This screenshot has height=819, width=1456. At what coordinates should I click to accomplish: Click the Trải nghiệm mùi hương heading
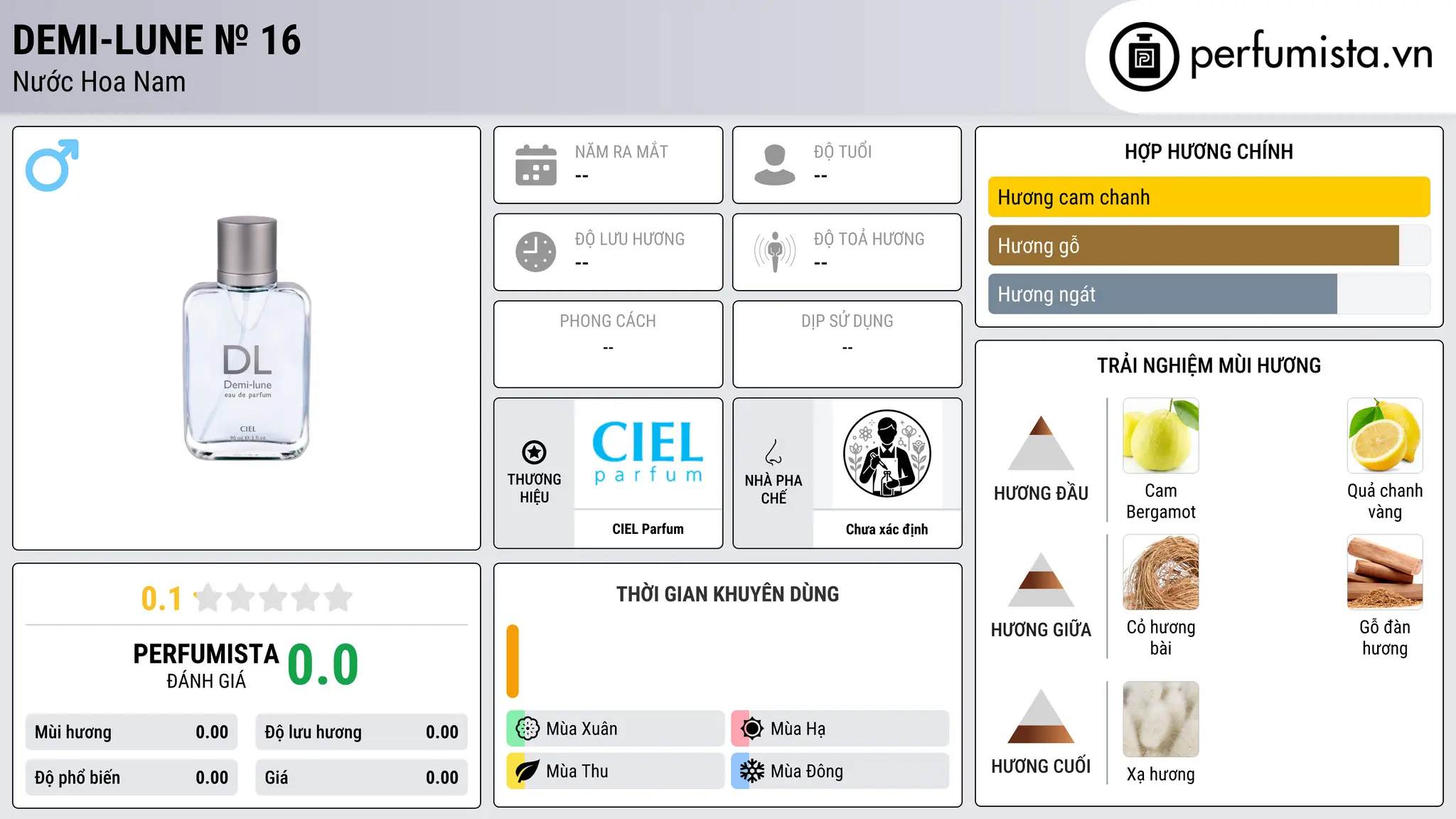click(1209, 365)
